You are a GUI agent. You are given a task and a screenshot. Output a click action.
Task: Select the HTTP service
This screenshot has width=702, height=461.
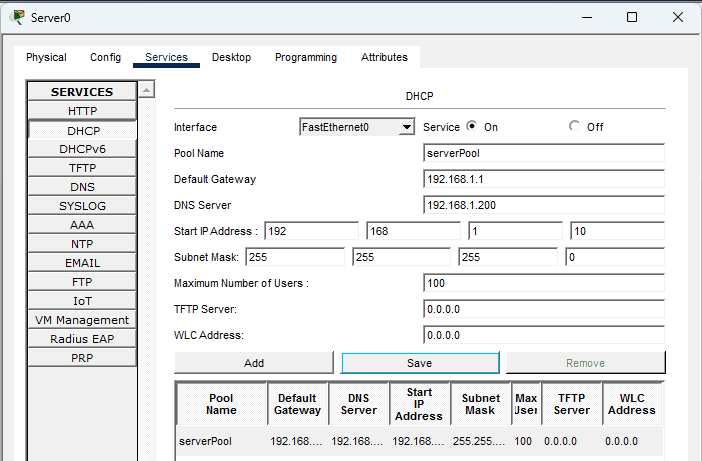82,111
